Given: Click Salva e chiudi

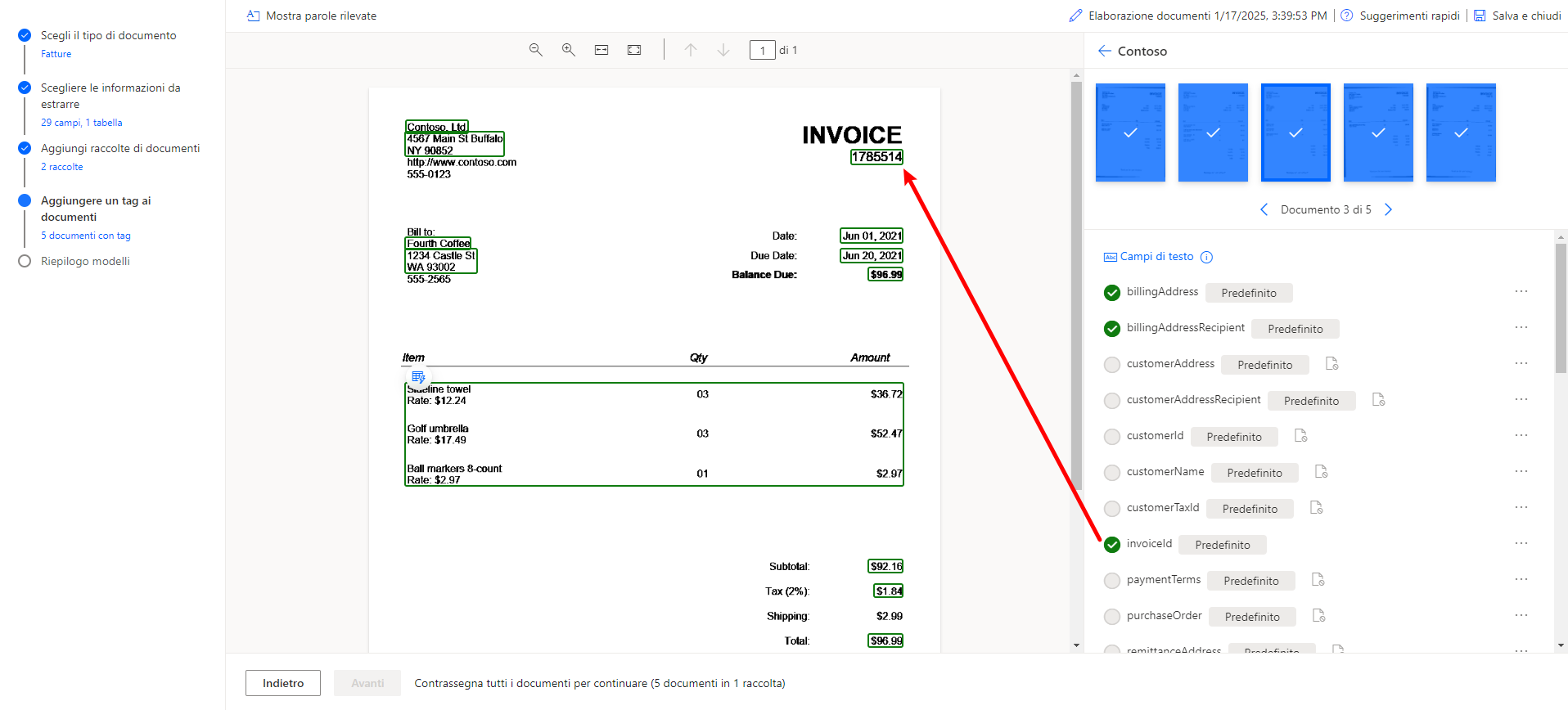Looking at the screenshot, I should pyautogui.click(x=1518, y=16).
